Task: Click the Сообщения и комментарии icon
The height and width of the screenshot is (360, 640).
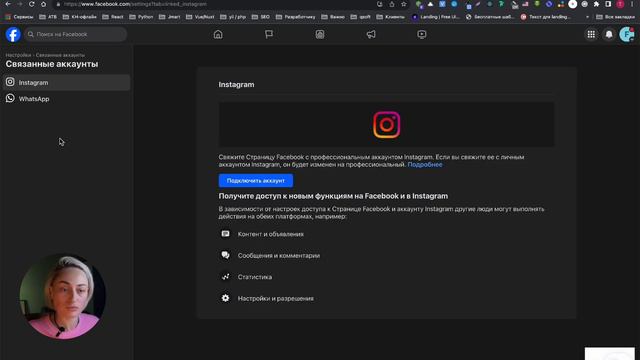Action: pyautogui.click(x=225, y=255)
